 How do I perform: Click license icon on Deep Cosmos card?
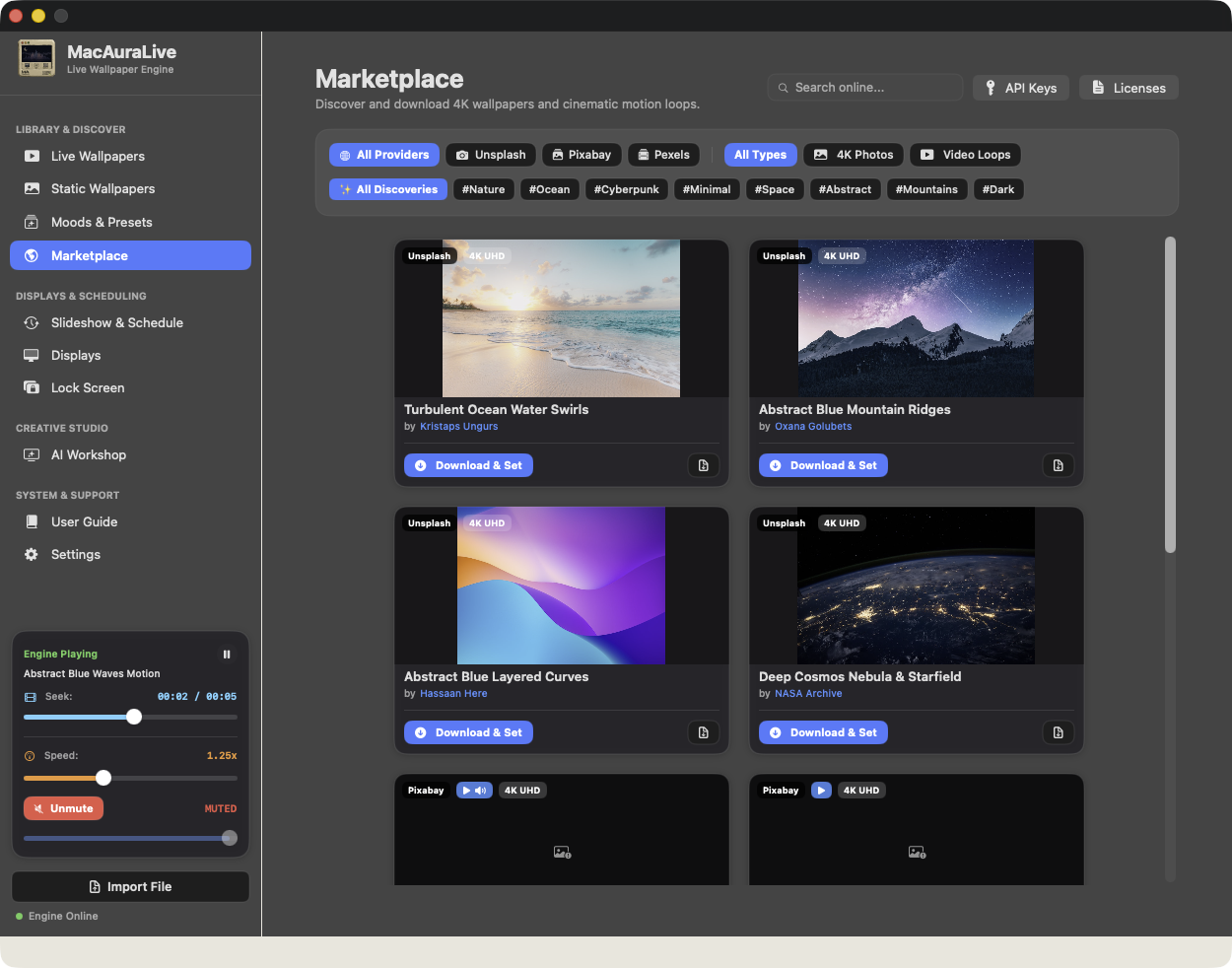coord(1059,732)
